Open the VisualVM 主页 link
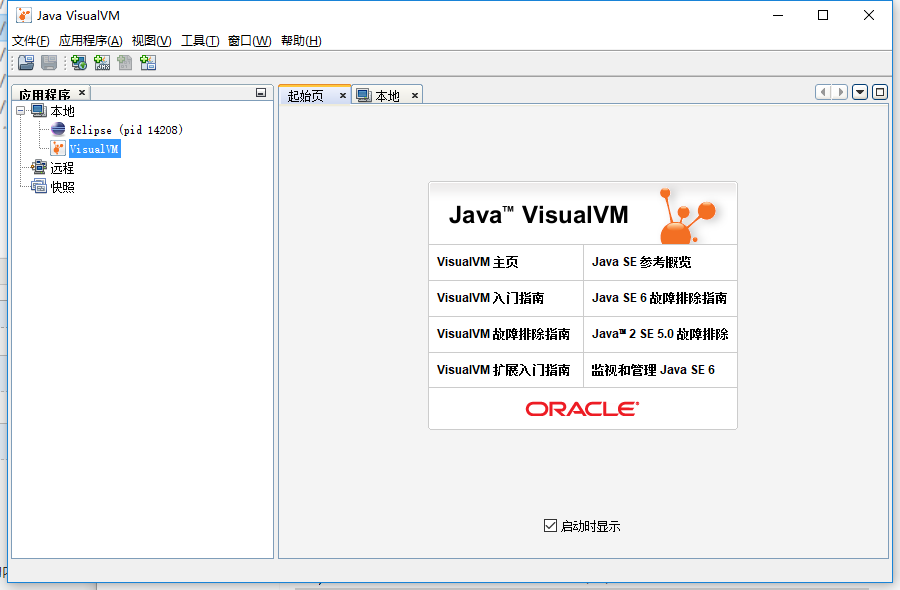The image size is (900, 590). (478, 262)
